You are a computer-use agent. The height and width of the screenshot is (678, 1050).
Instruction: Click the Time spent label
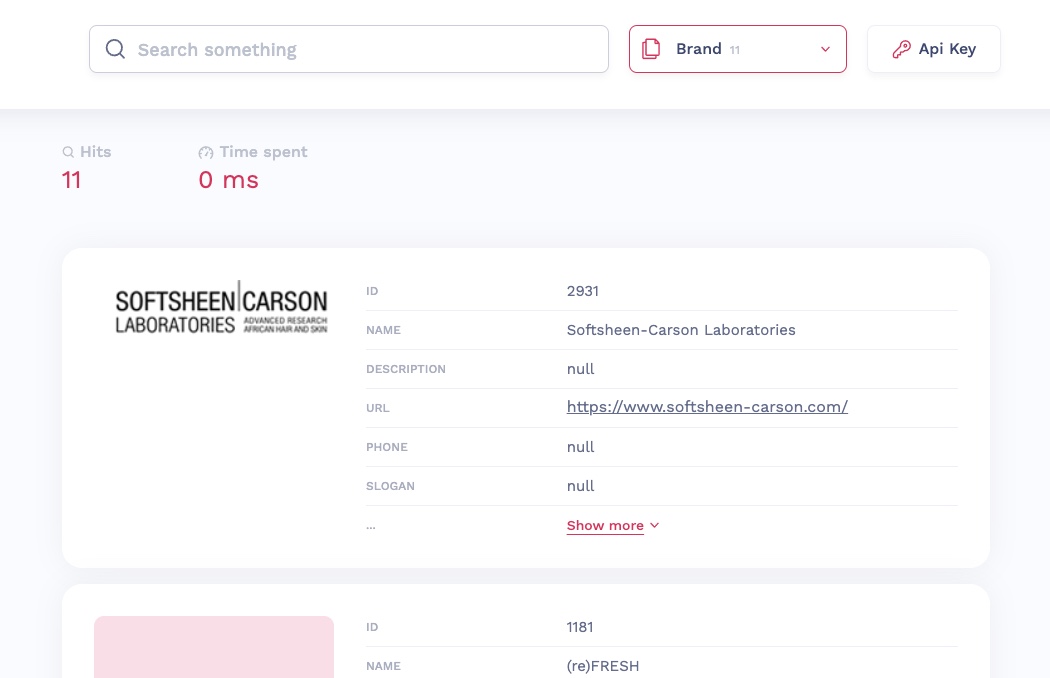click(x=263, y=152)
